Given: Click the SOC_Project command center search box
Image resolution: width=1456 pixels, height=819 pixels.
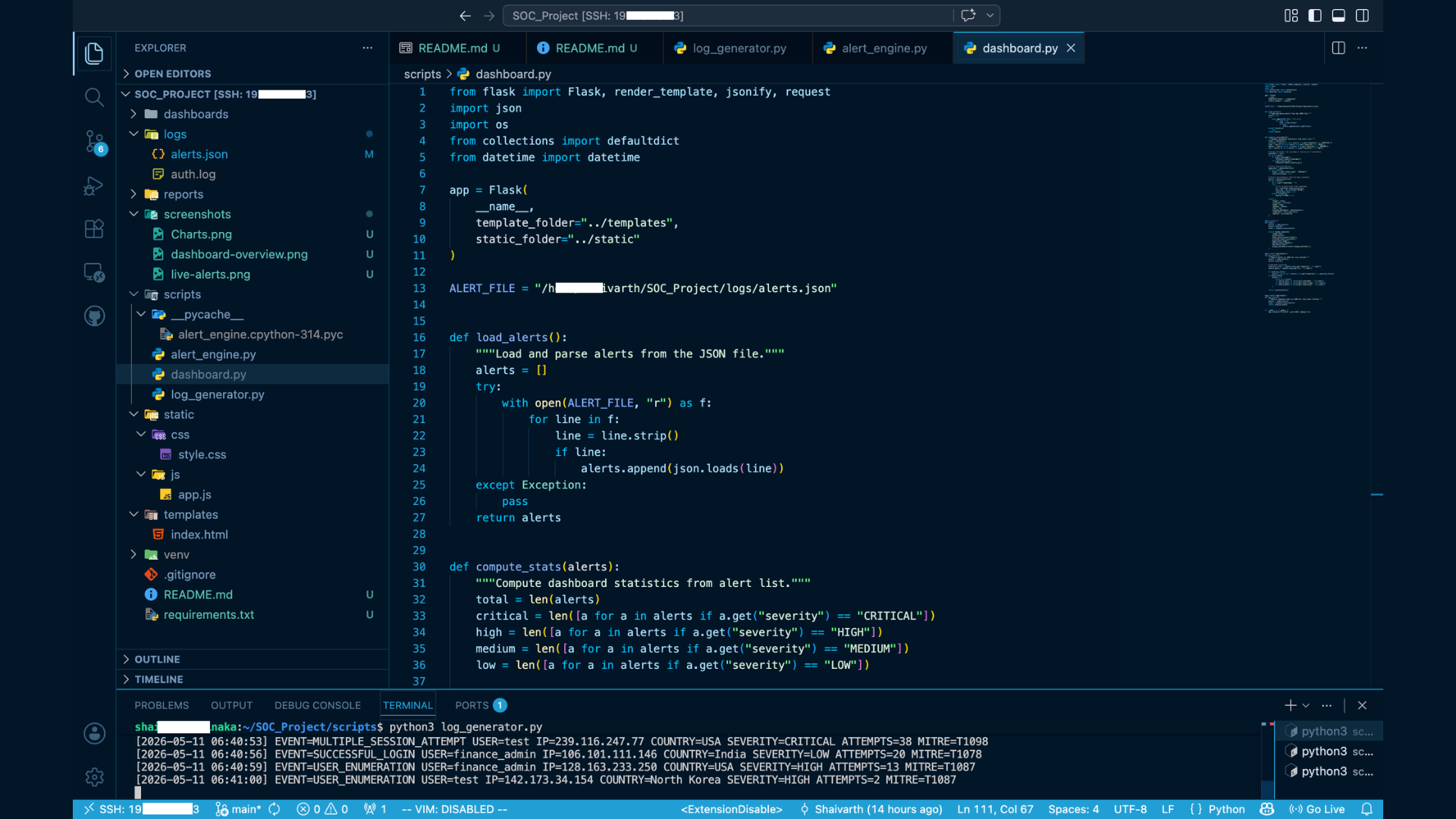Looking at the screenshot, I should coord(728,15).
